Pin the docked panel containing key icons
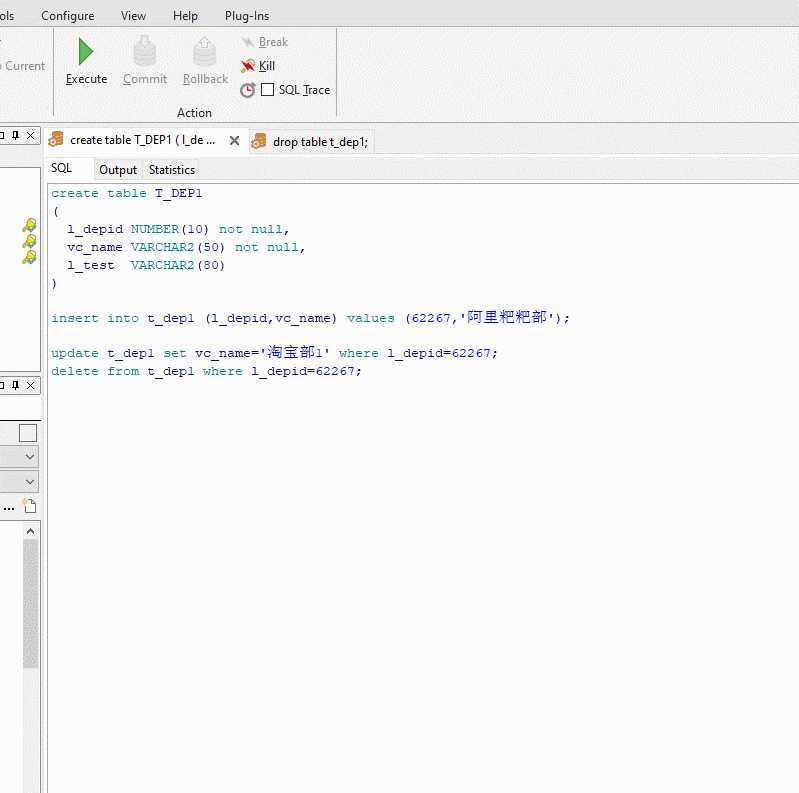The height and width of the screenshot is (793, 799). 16,135
